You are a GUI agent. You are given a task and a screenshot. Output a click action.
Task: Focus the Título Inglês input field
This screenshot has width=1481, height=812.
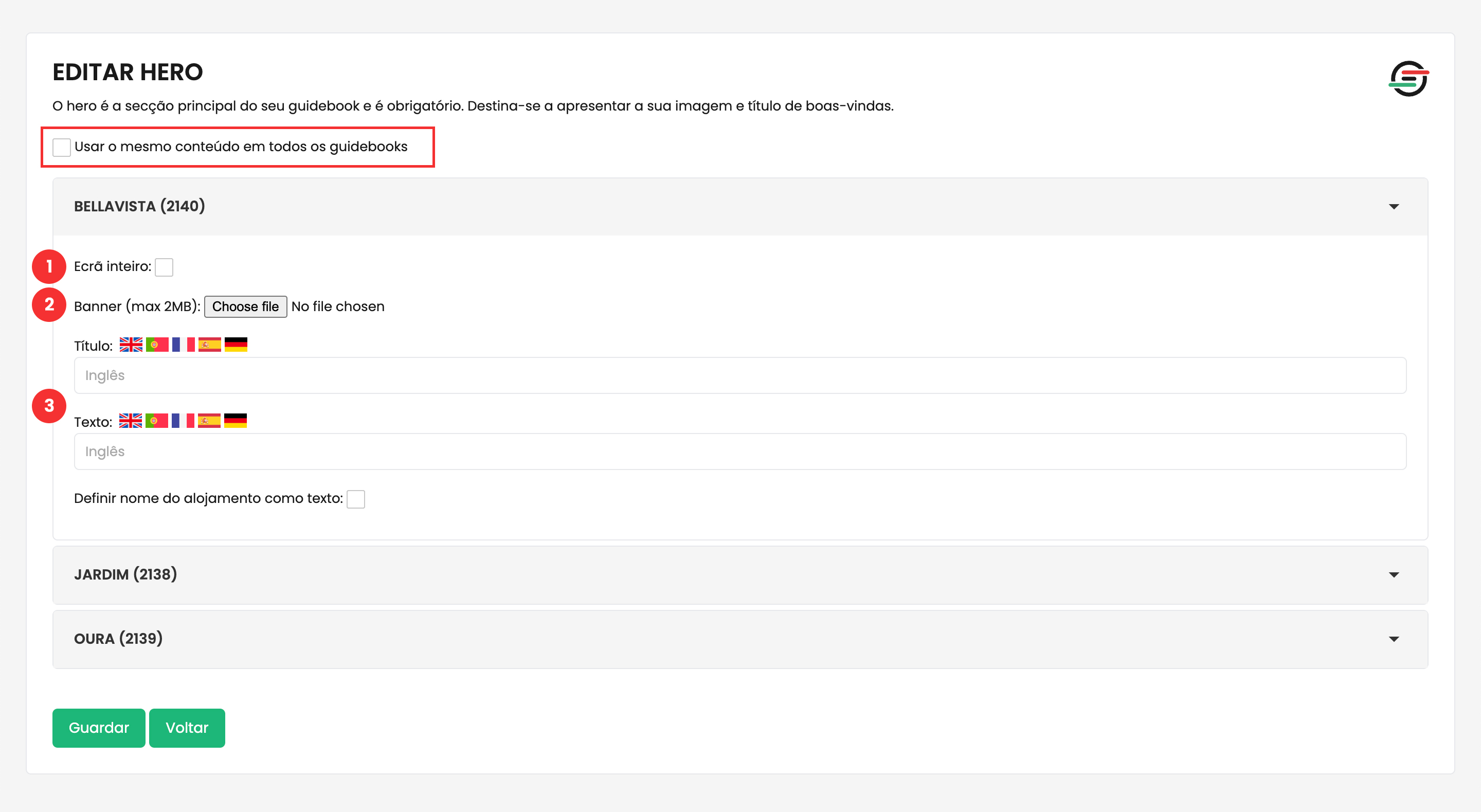[740, 375]
